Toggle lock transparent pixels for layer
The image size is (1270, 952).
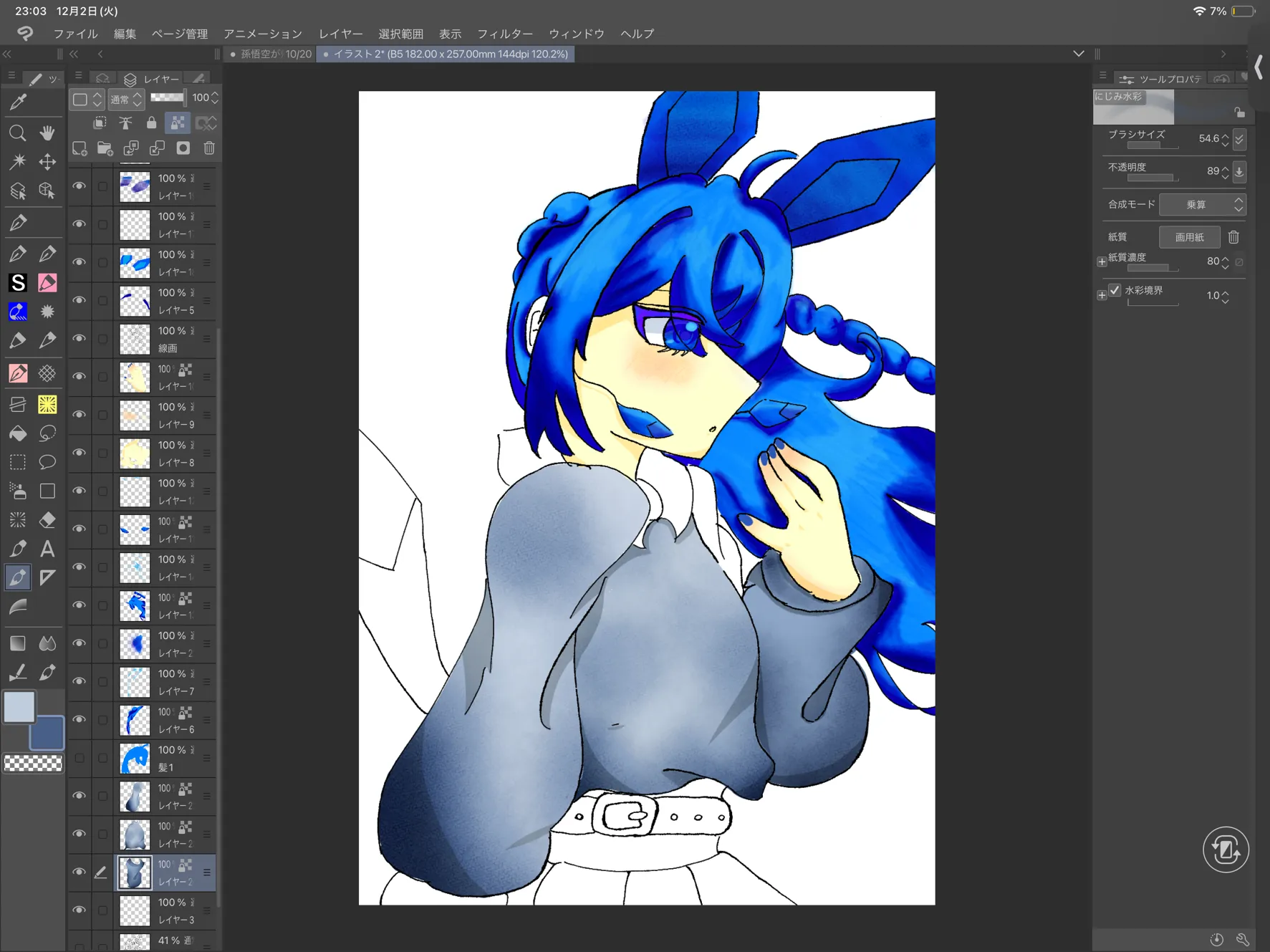point(178,123)
